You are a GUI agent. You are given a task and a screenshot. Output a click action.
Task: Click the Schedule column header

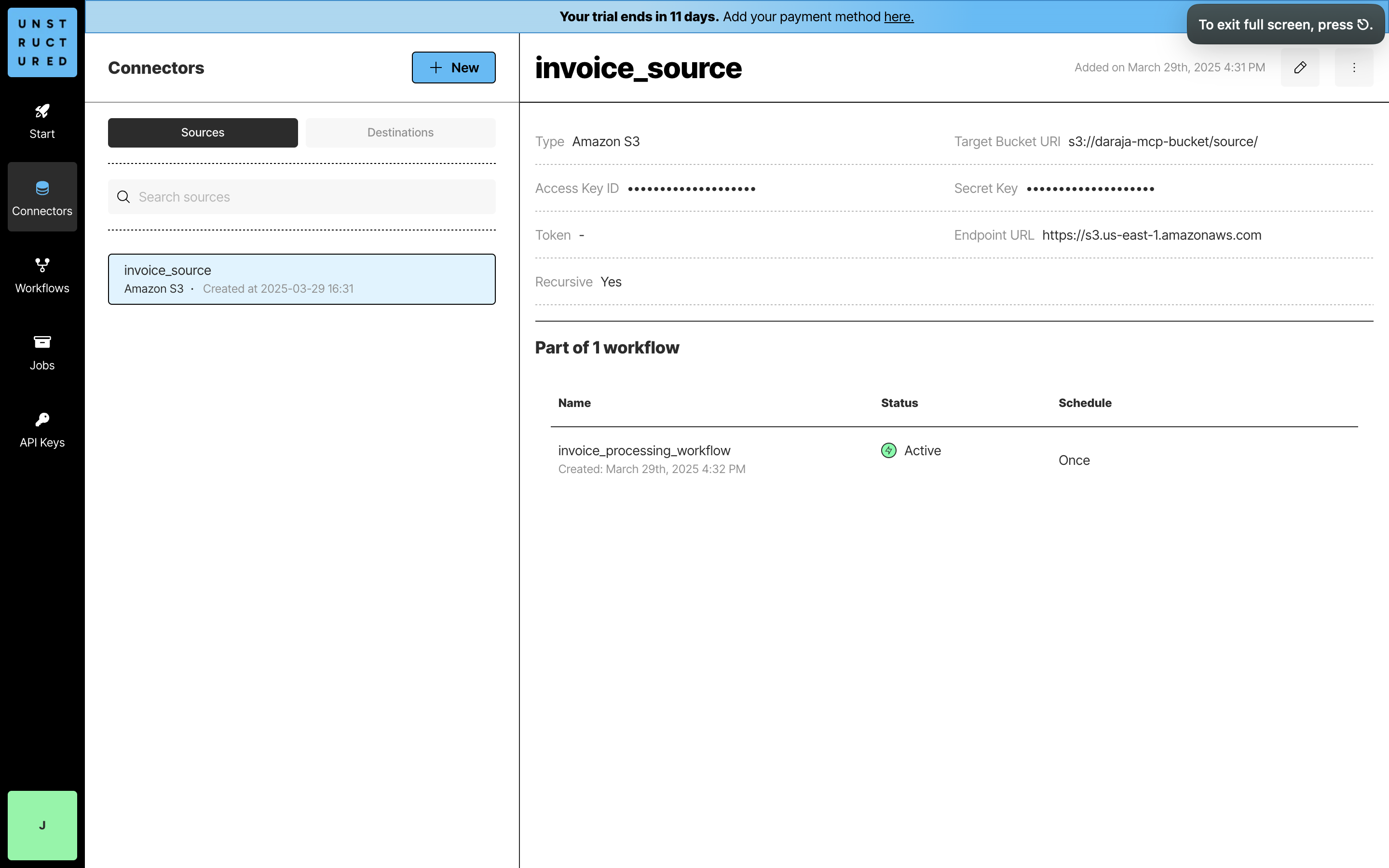point(1085,403)
